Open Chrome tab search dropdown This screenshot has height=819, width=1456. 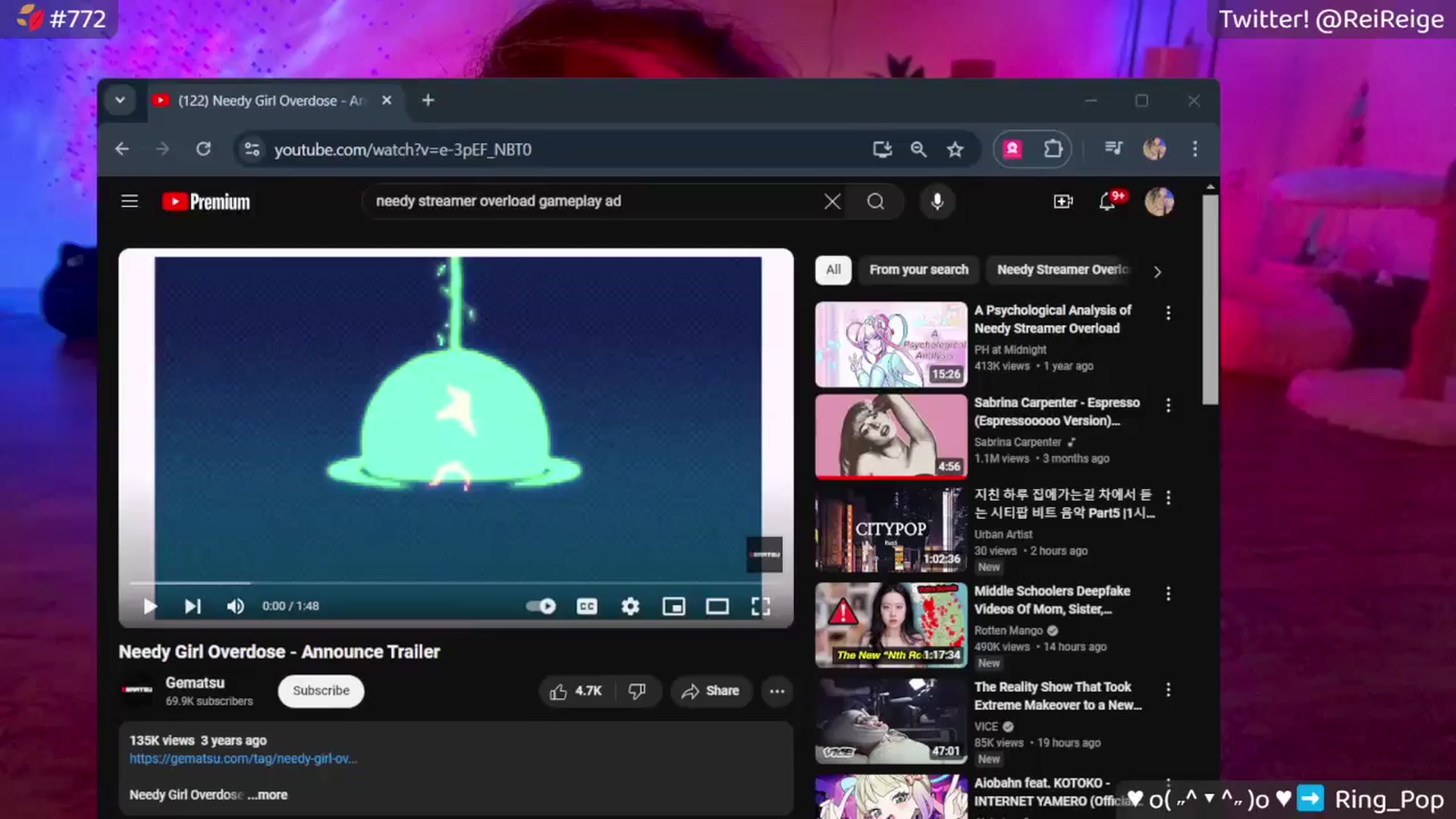pos(120,100)
